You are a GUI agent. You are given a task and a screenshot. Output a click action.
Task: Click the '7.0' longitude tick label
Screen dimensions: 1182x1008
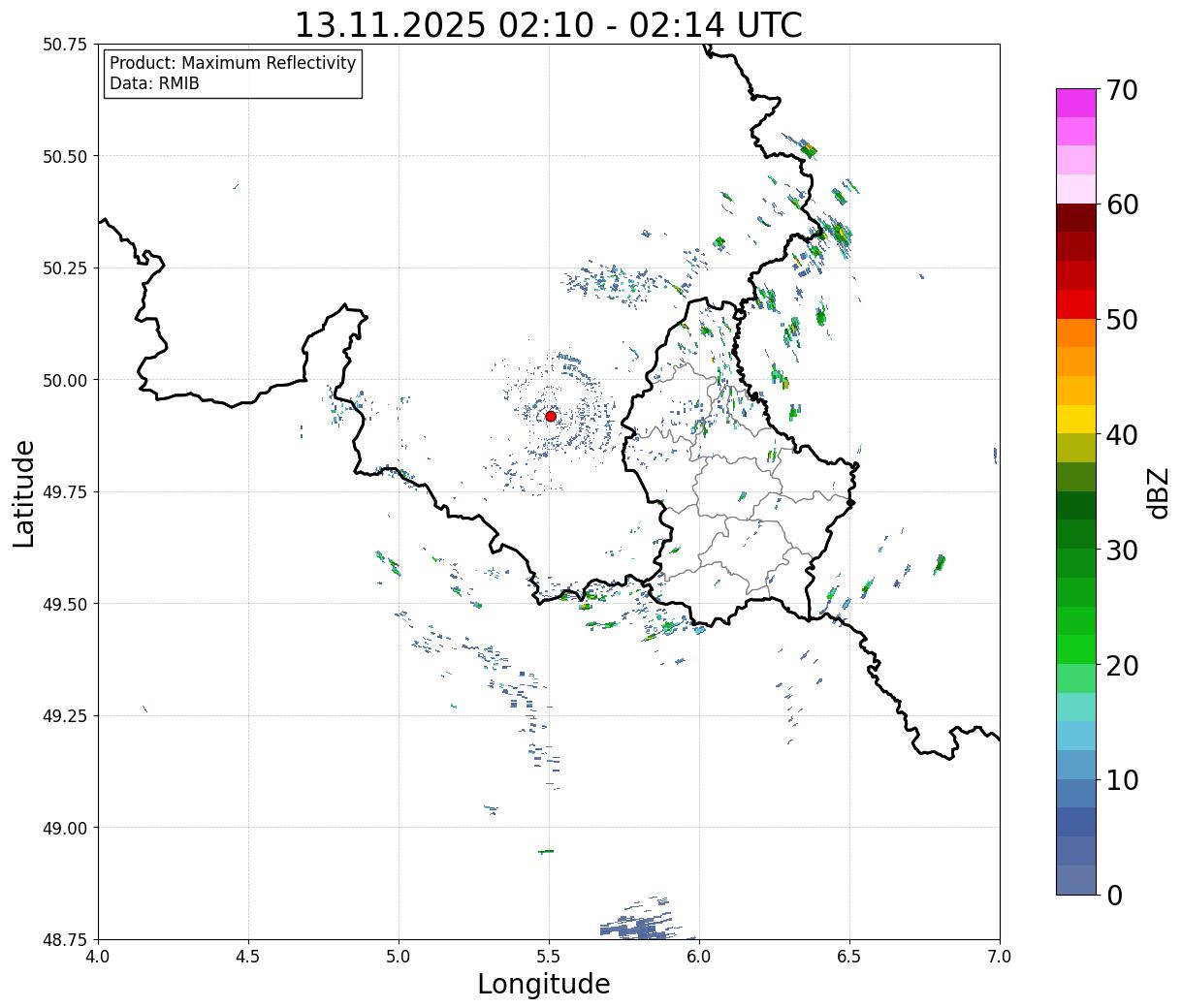[x=1000, y=957]
